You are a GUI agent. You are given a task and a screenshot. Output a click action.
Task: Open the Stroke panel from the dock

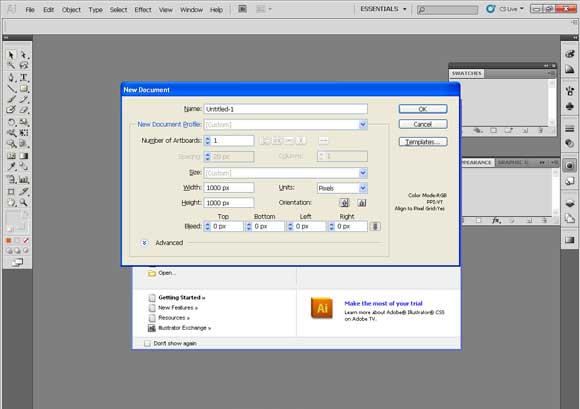570,129
